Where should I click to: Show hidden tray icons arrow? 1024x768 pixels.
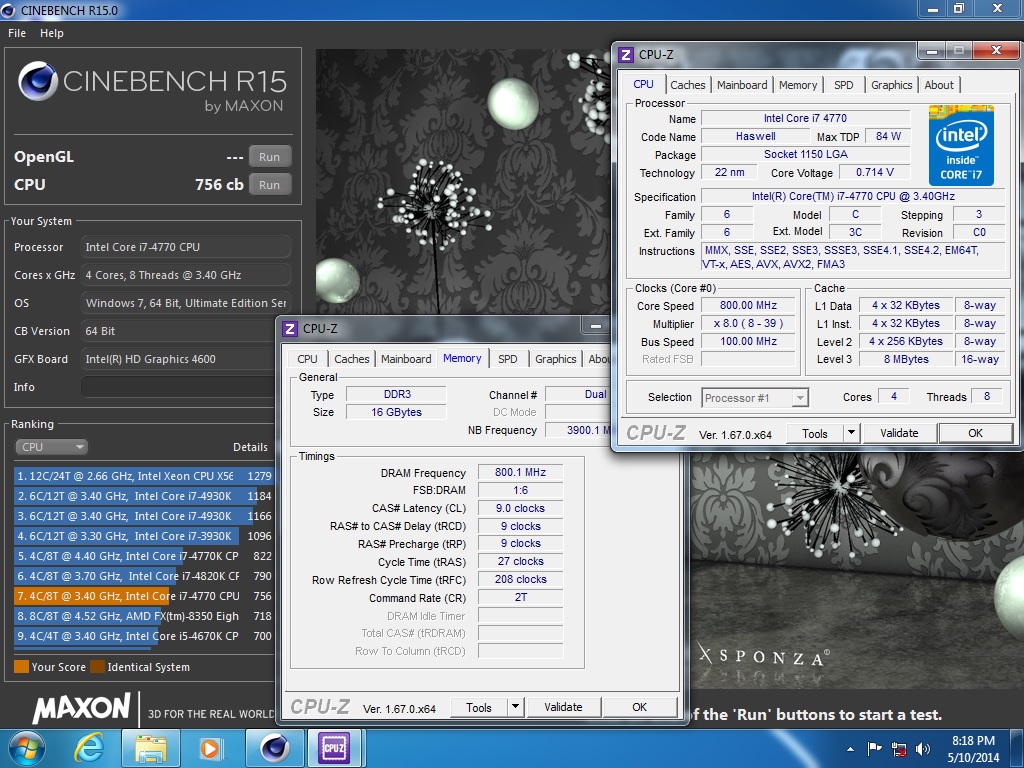coord(850,749)
